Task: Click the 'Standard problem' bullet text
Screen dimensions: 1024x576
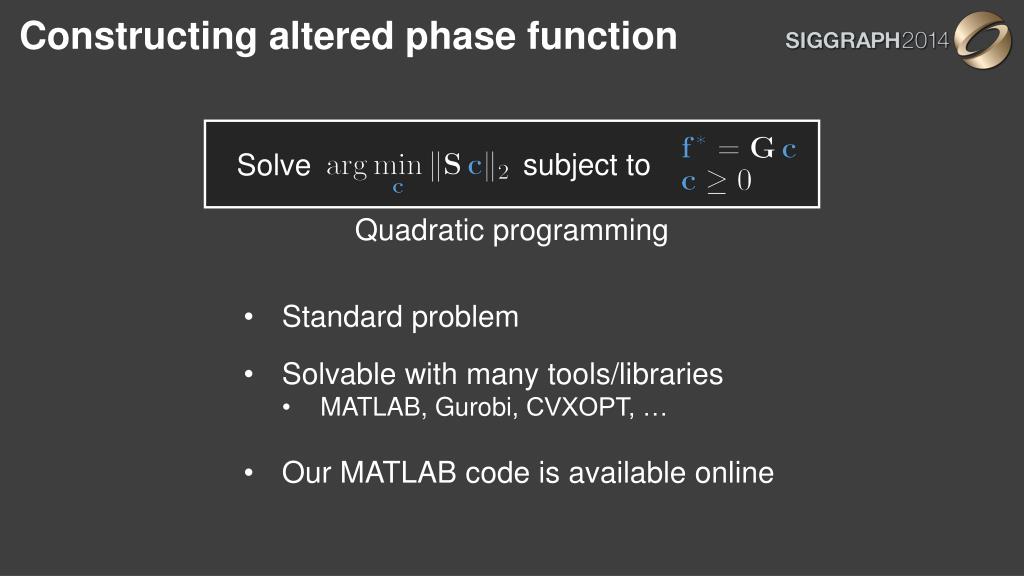Action: coord(400,317)
